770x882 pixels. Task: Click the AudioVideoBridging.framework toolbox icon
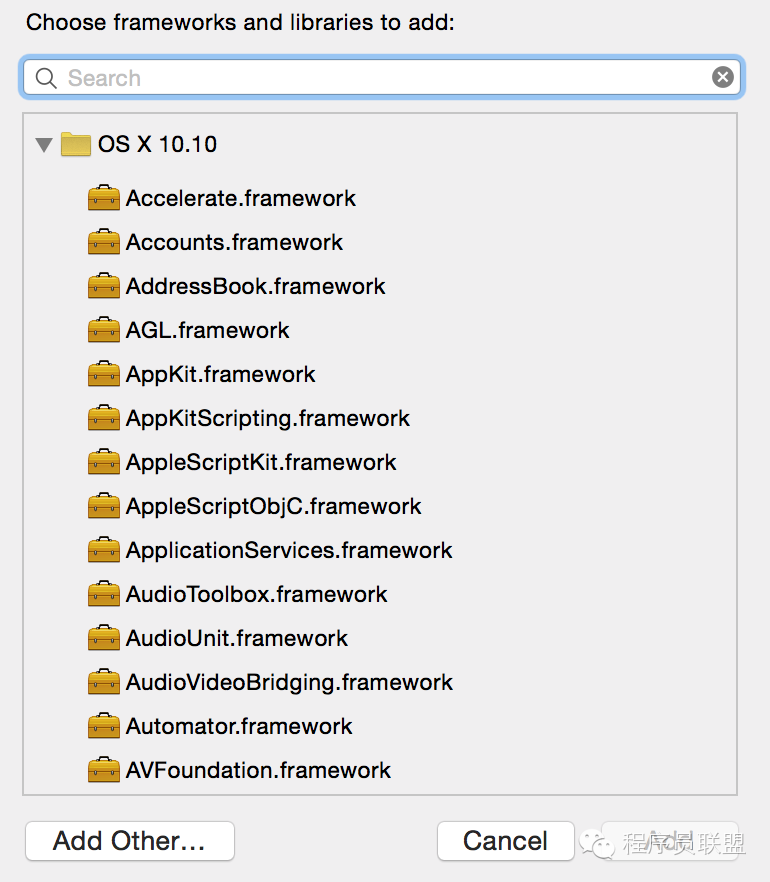click(x=104, y=682)
